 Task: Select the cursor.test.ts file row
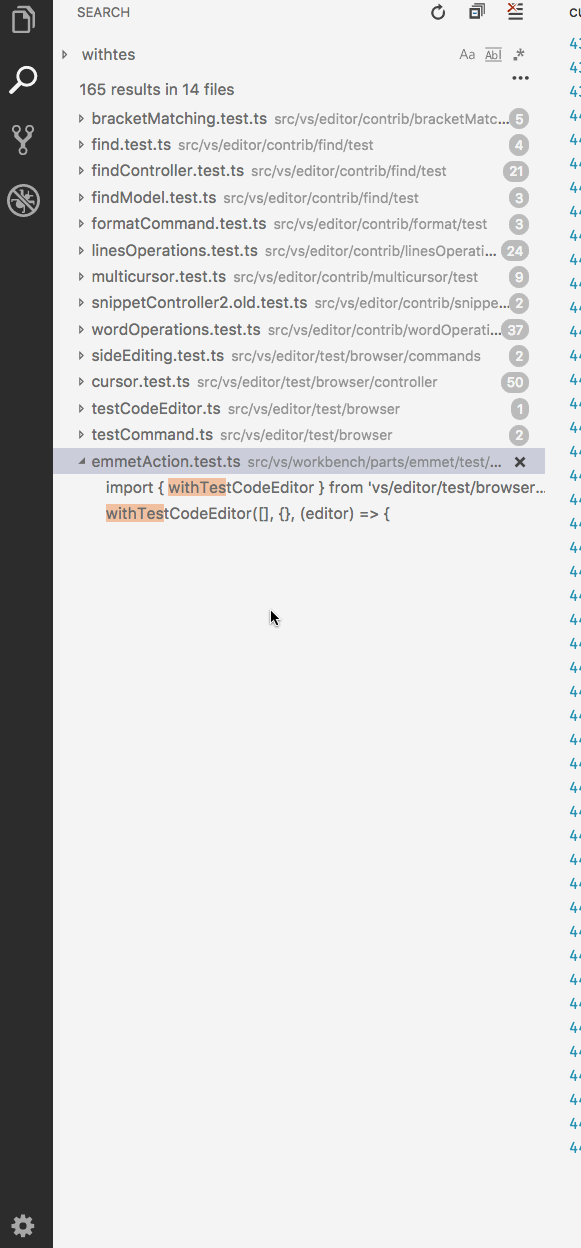[x=299, y=382]
